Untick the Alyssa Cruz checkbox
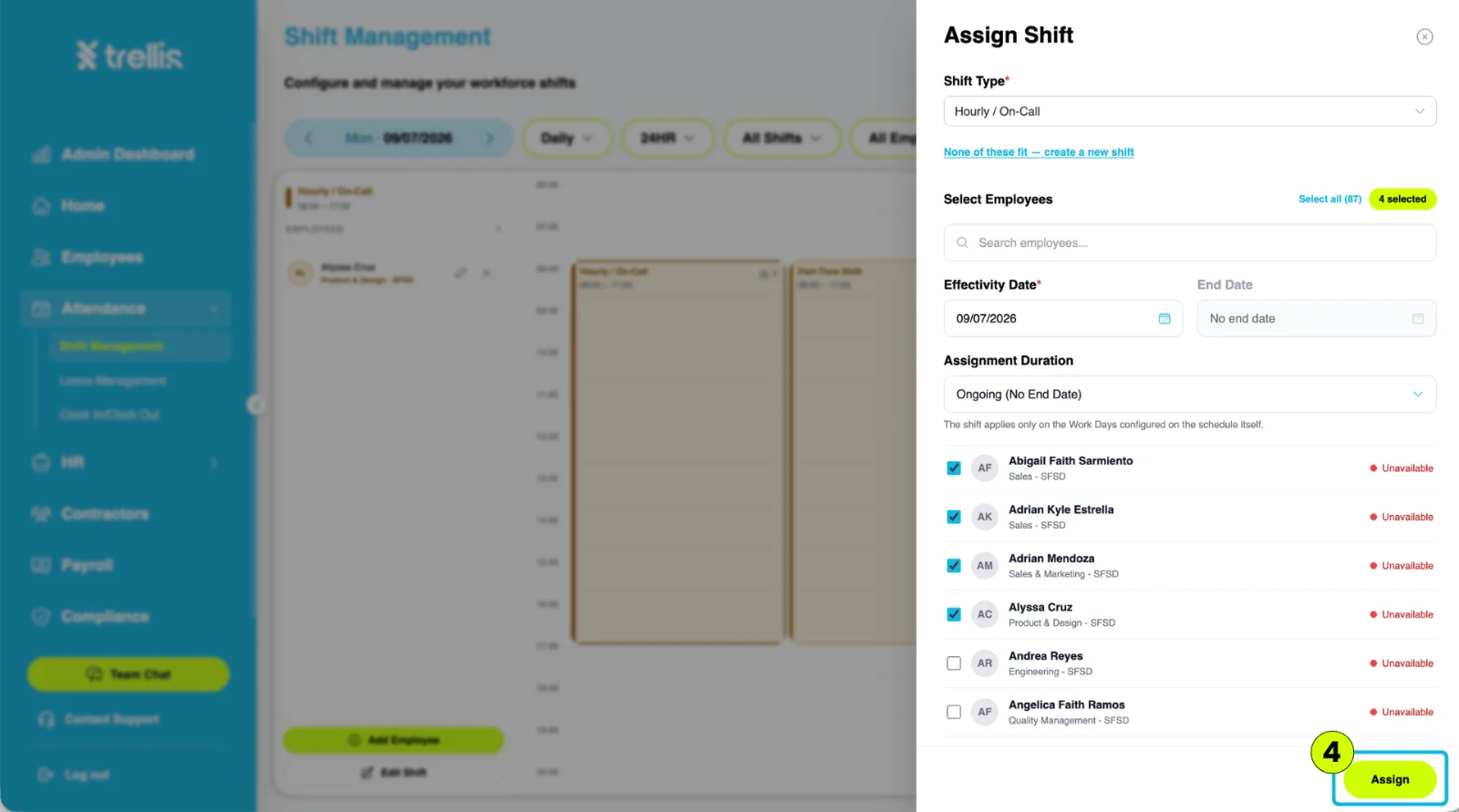Screen dimensions: 1459x812 (x=954, y=614)
